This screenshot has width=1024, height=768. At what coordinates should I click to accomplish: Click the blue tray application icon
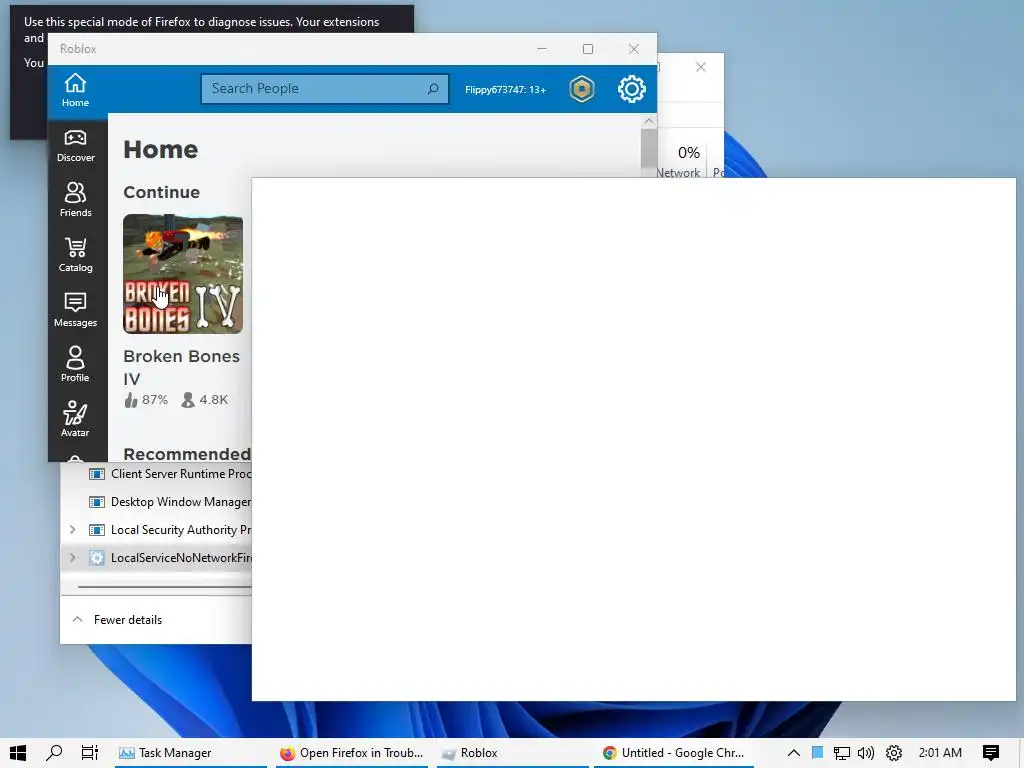point(817,753)
